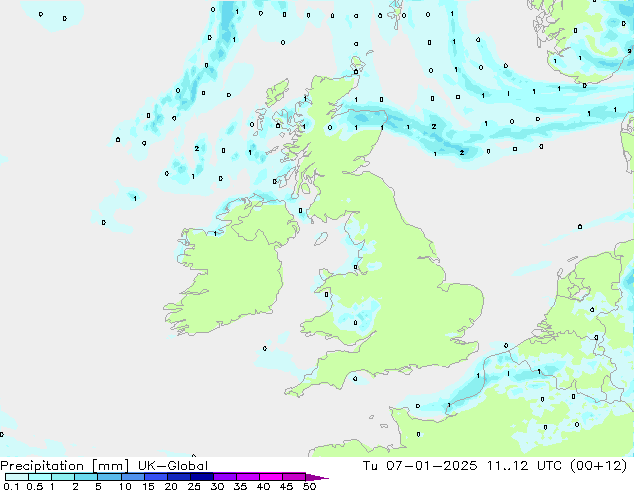Pick the 10–15 mm blue legend swatch
Image resolution: width=634 pixels, height=490 pixels.
click(x=132, y=477)
